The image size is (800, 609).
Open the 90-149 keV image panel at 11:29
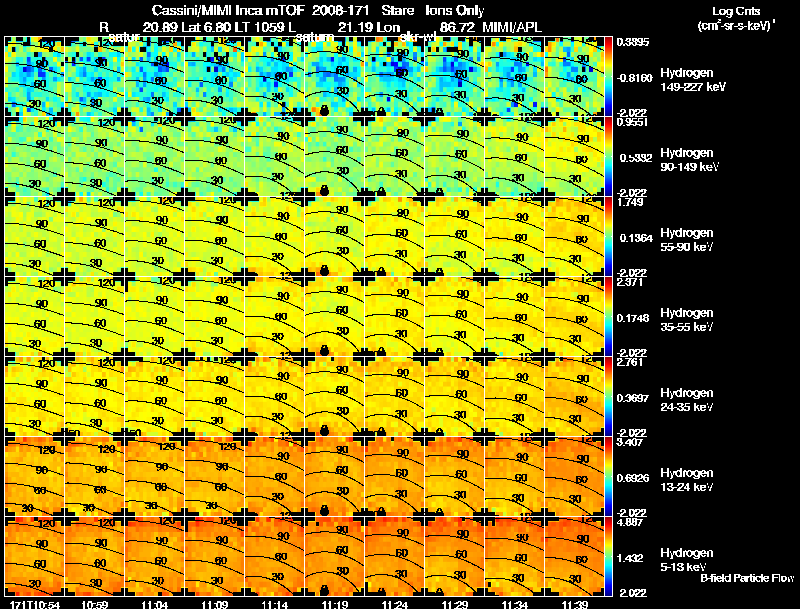[454, 157]
